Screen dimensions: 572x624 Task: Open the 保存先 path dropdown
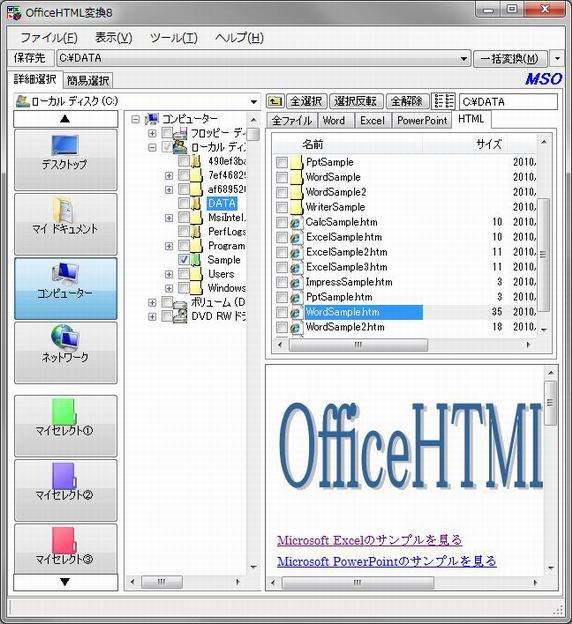tap(464, 59)
